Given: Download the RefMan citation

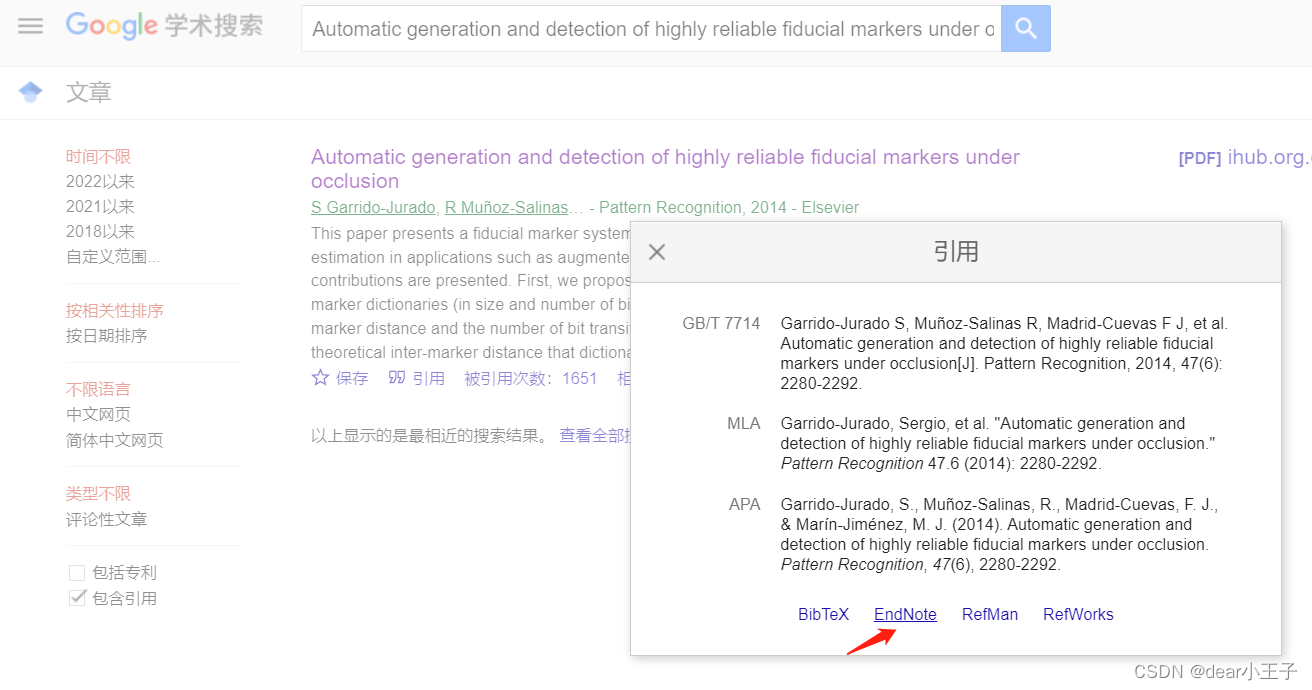Looking at the screenshot, I should click(x=990, y=615).
